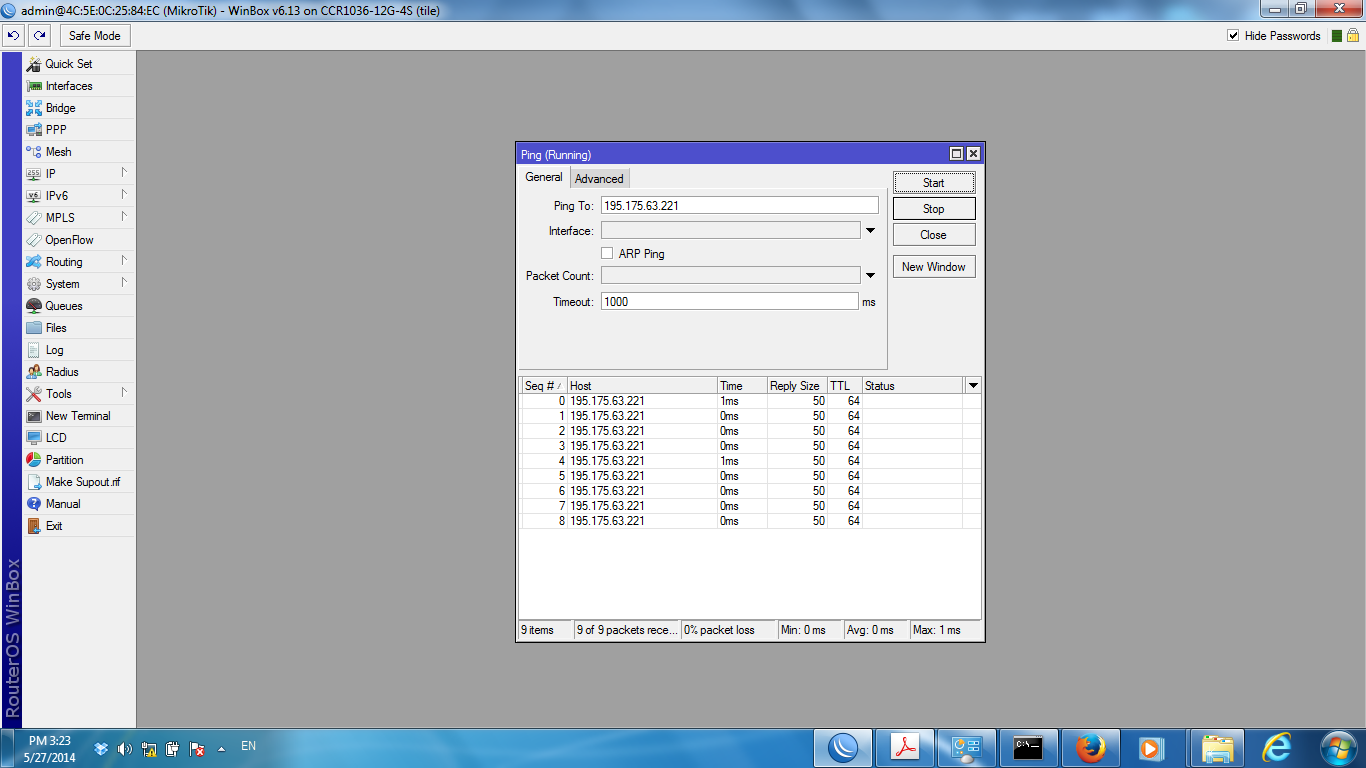The width and height of the screenshot is (1366, 768).
Task: Click the "Max: 1 ms" status entry
Action: [945, 630]
